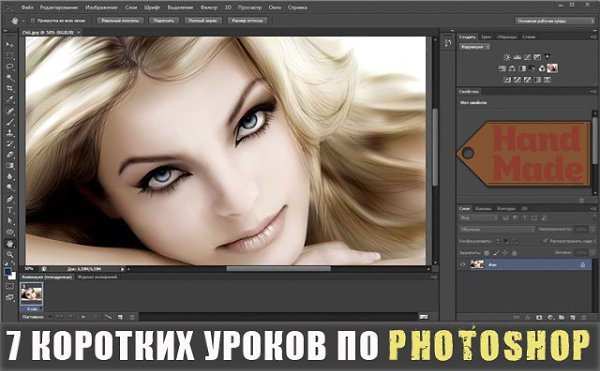Toggle the 'Прокрутка во всех окнах' checkbox
The image size is (600, 371).
[33, 21]
